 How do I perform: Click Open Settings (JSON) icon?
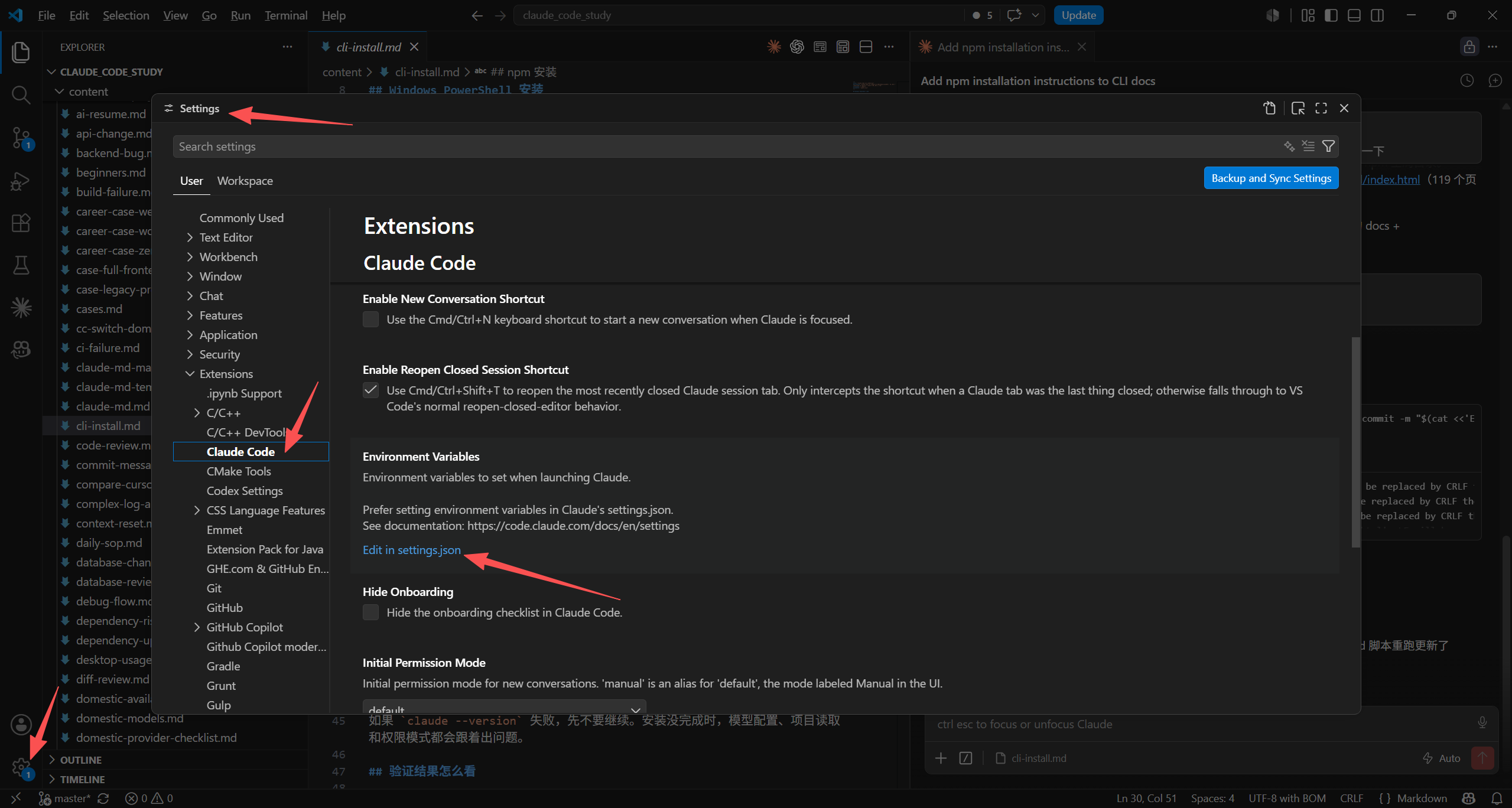pos(1269,108)
